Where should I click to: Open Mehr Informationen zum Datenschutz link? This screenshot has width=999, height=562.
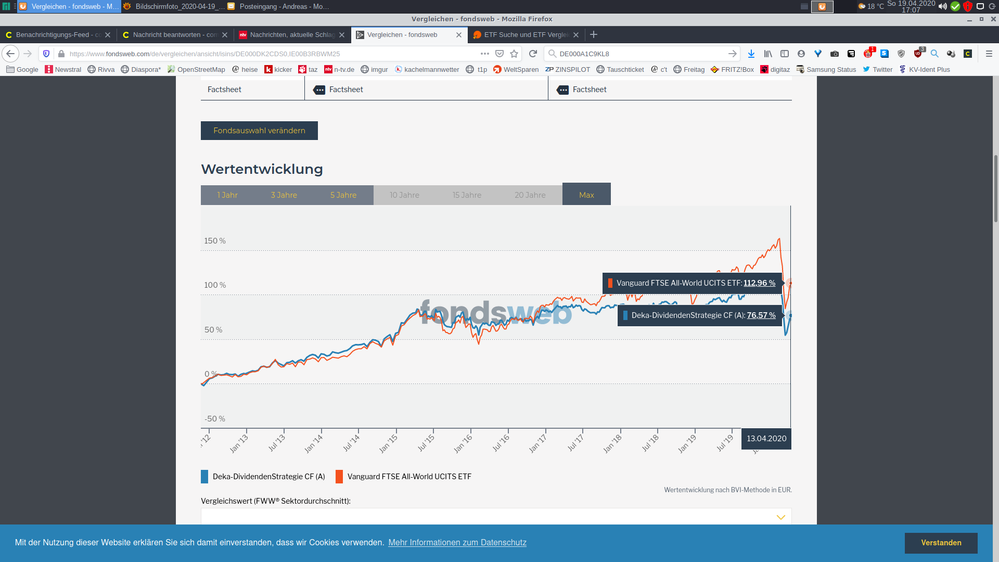[x=457, y=543]
